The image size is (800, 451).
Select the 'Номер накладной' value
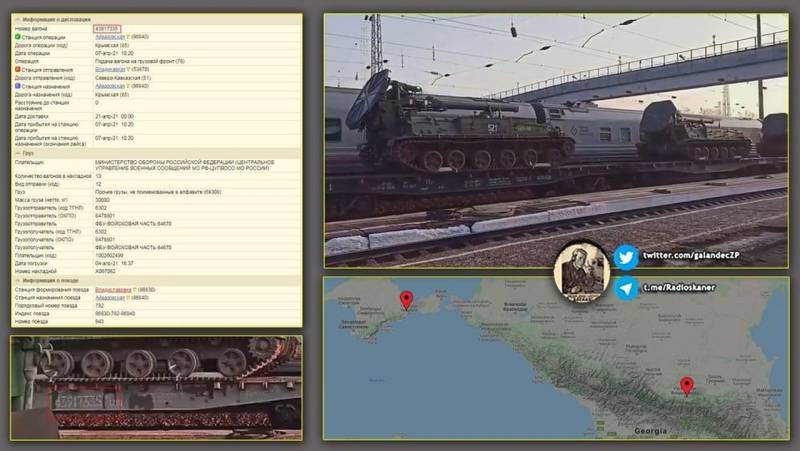[x=105, y=271]
